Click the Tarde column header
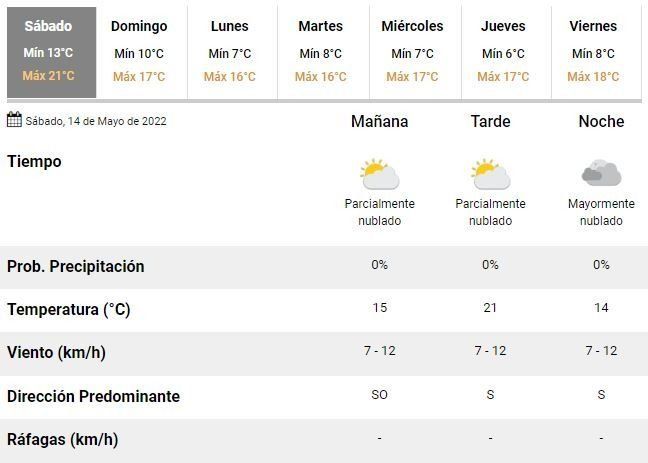The image size is (648, 463). (x=490, y=122)
